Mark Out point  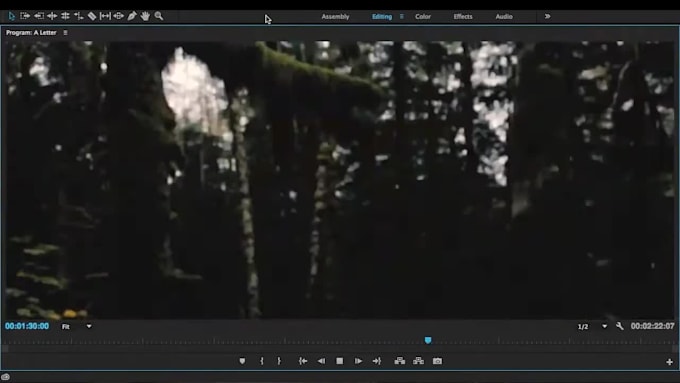[x=279, y=361]
